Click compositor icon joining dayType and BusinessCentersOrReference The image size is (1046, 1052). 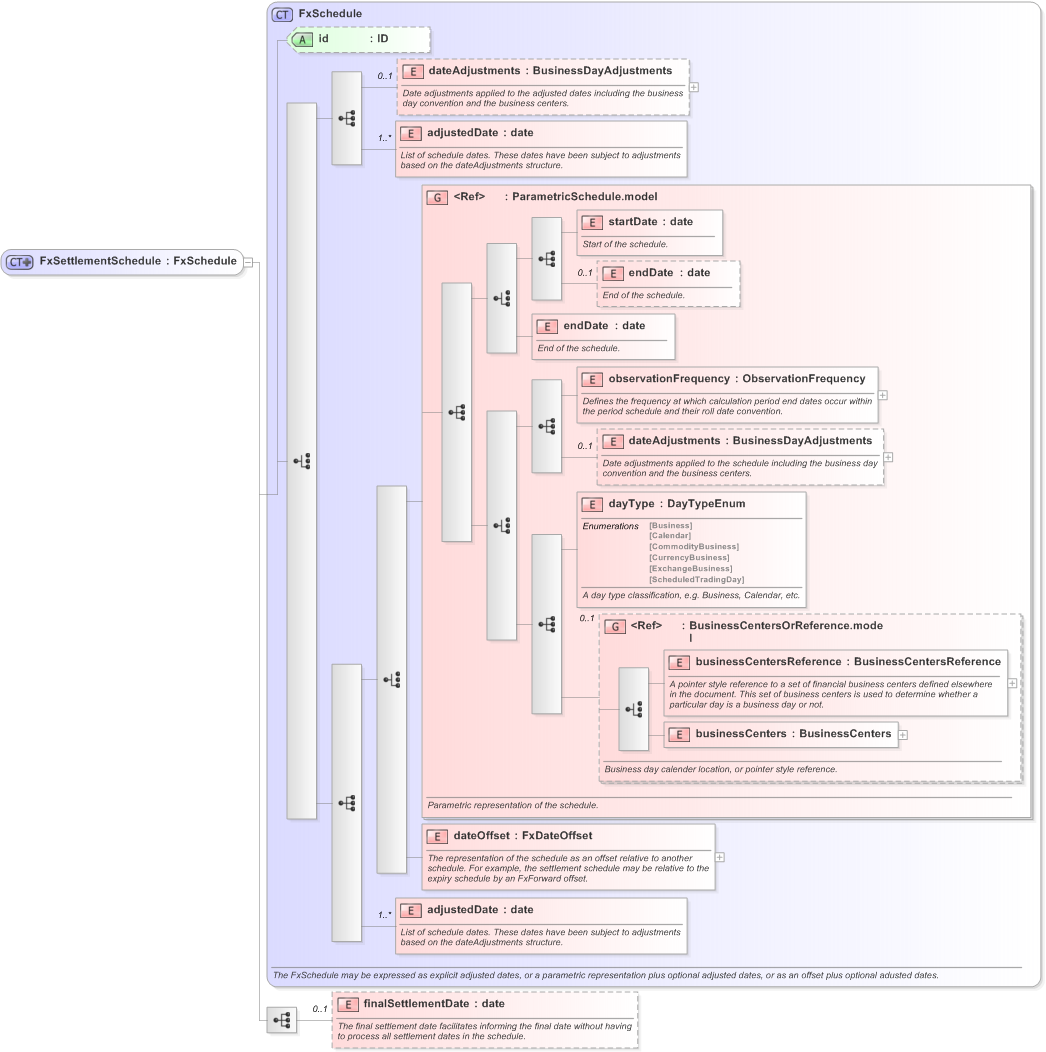point(547,624)
